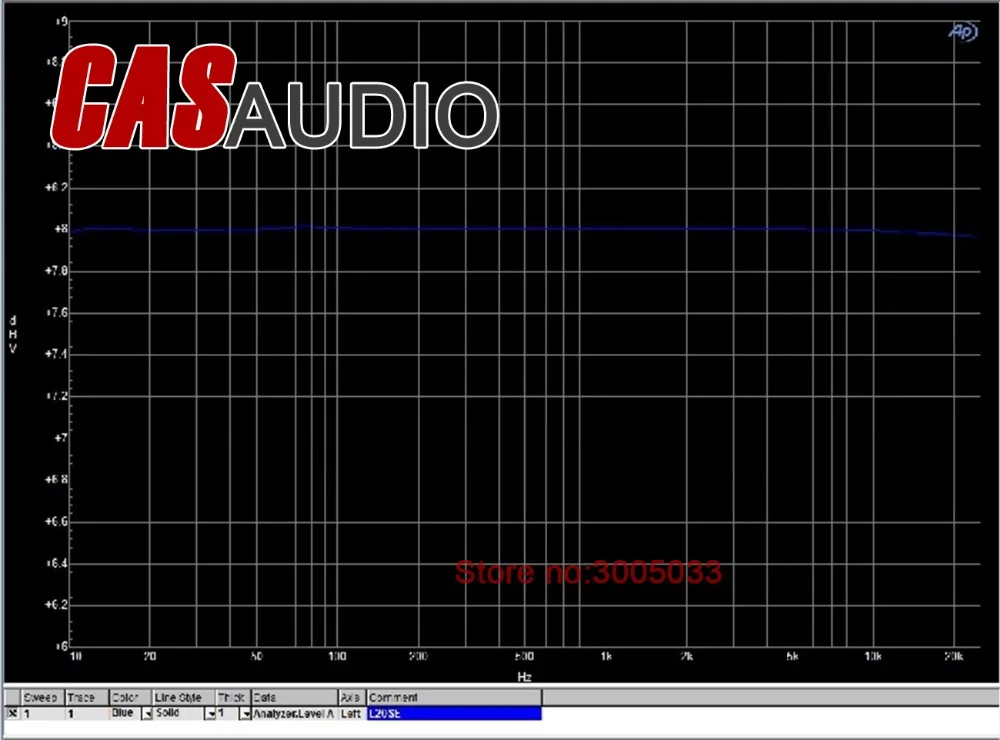
Task: Expand the Line Style dropdown showing Solid
Action: (x=210, y=714)
